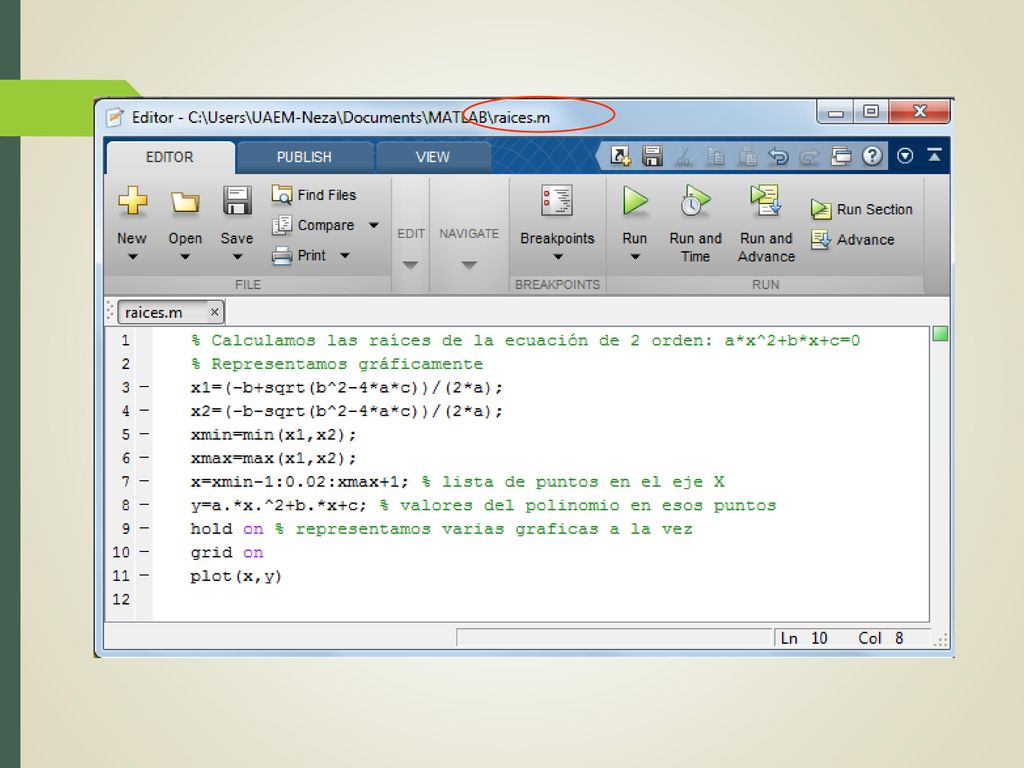Set breakpoint dash on line 6
Image resolution: width=1024 pixels, height=768 pixels.
[x=144, y=458]
